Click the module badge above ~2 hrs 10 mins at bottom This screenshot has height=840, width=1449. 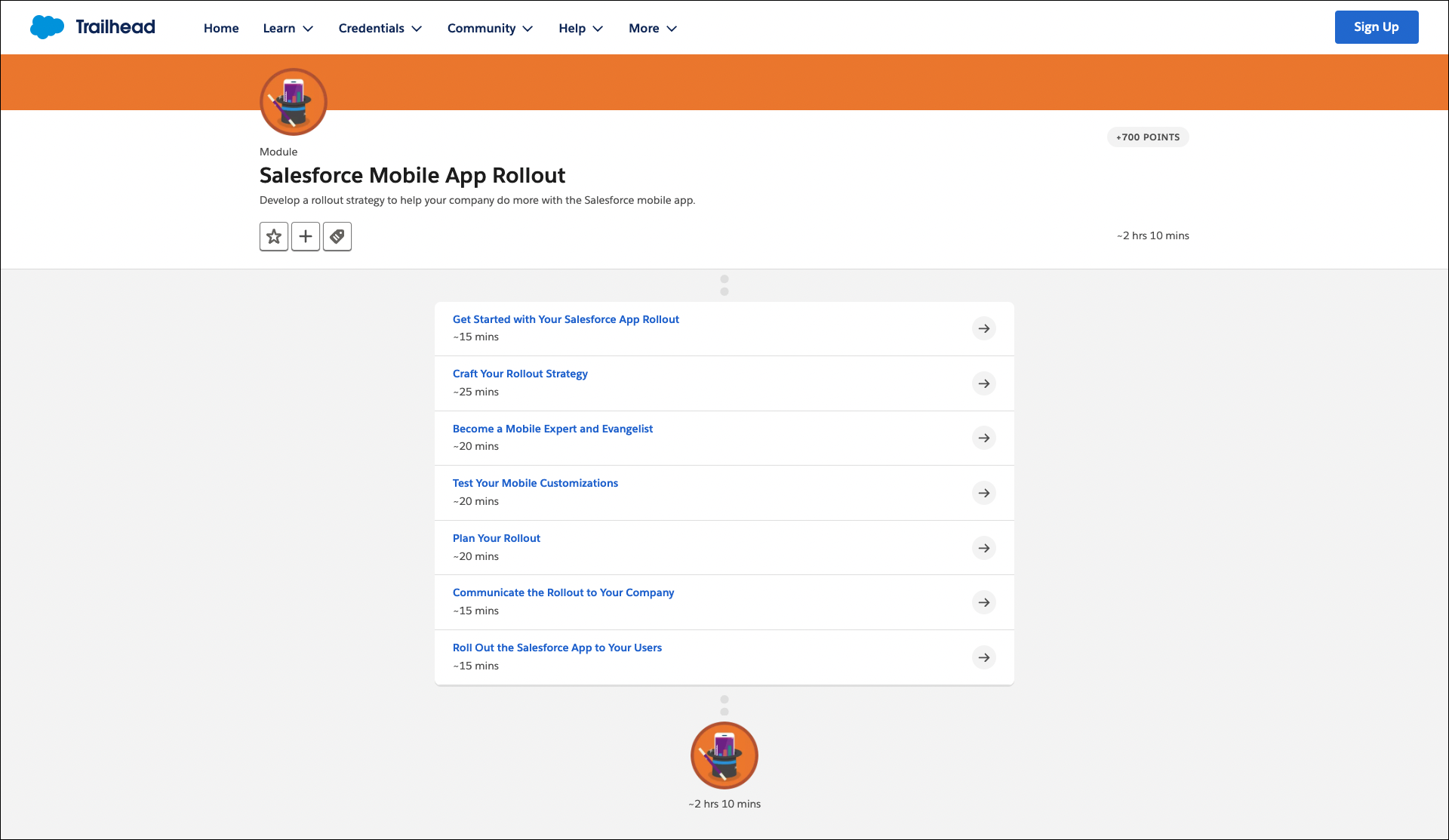[x=724, y=755]
